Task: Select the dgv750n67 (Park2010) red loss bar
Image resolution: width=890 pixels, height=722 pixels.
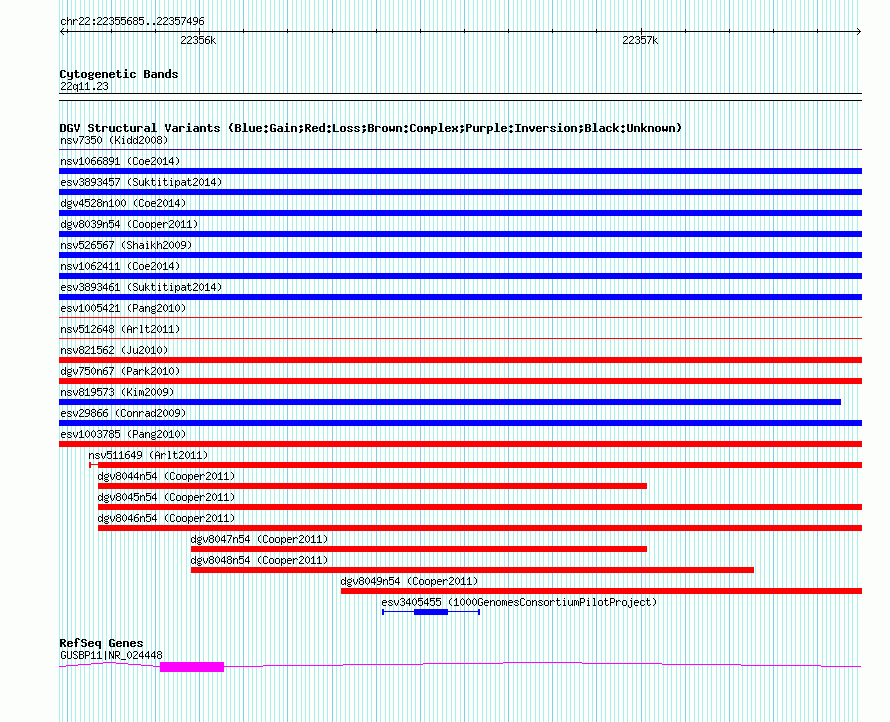Action: pos(460,381)
